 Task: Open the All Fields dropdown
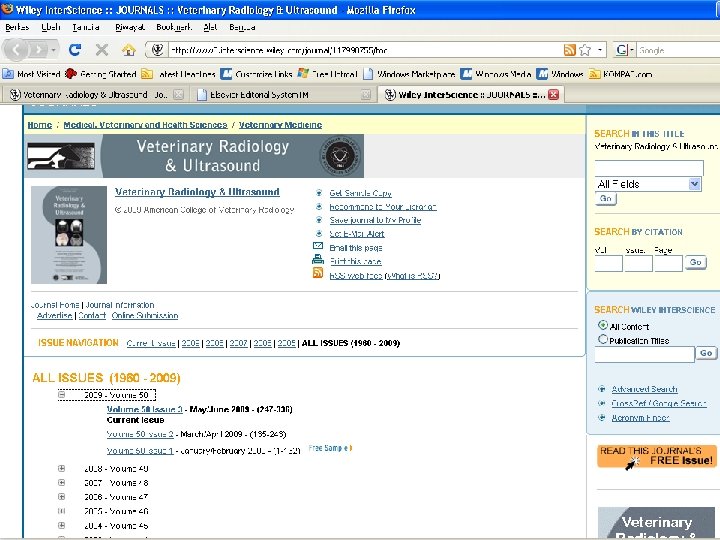pyautogui.click(x=694, y=184)
